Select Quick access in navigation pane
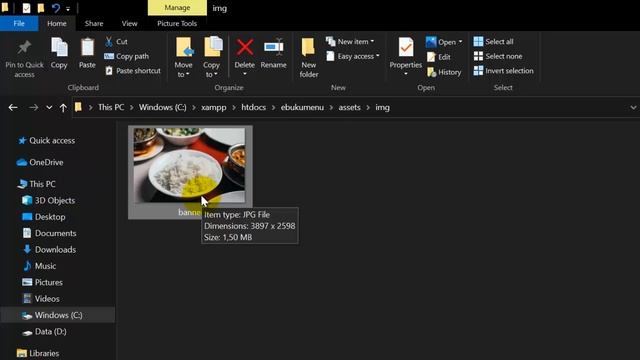The height and width of the screenshot is (360, 640). point(46,140)
